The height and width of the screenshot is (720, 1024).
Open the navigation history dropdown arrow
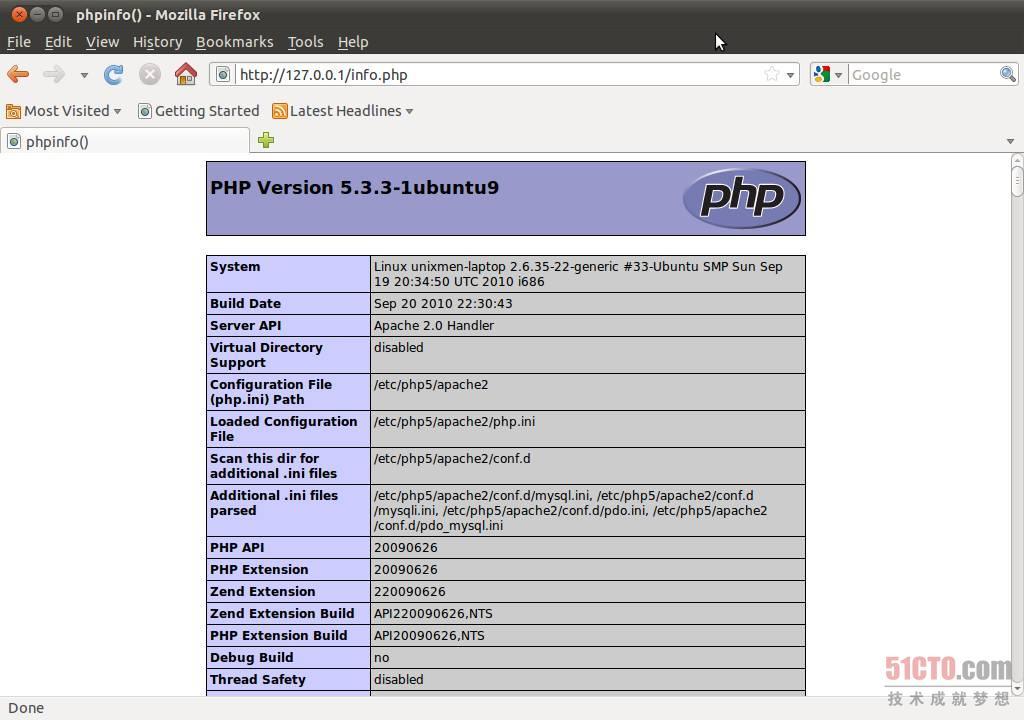(x=84, y=75)
